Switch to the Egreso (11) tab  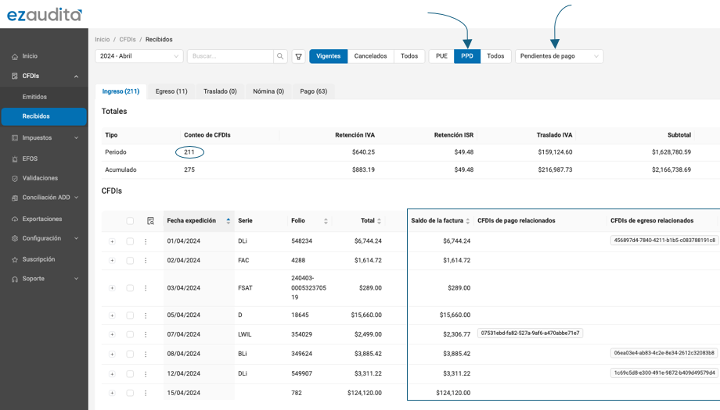coord(171,91)
